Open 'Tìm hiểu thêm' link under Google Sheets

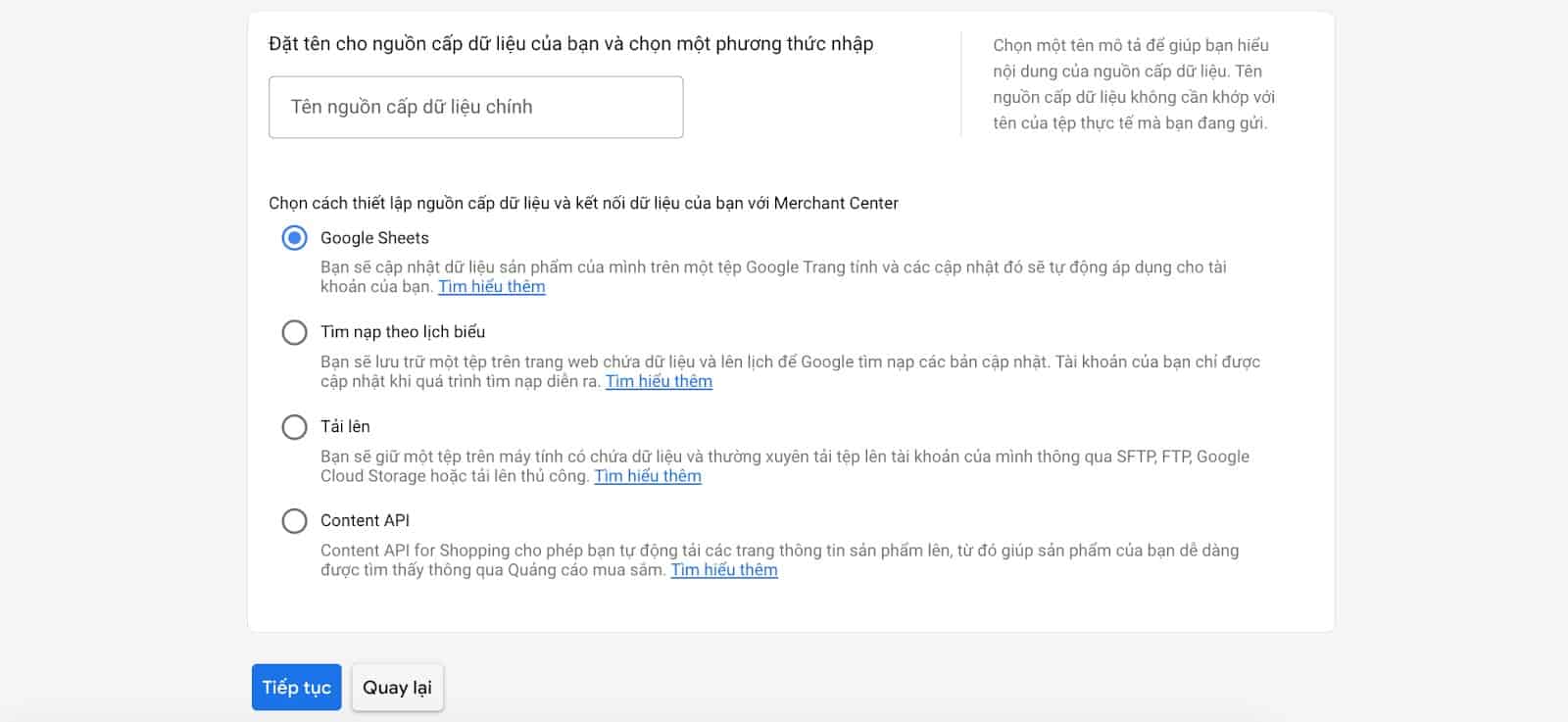[x=491, y=287]
